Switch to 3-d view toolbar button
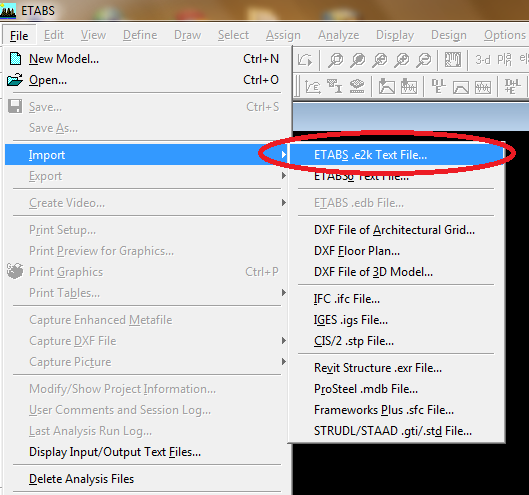 pyautogui.click(x=482, y=60)
